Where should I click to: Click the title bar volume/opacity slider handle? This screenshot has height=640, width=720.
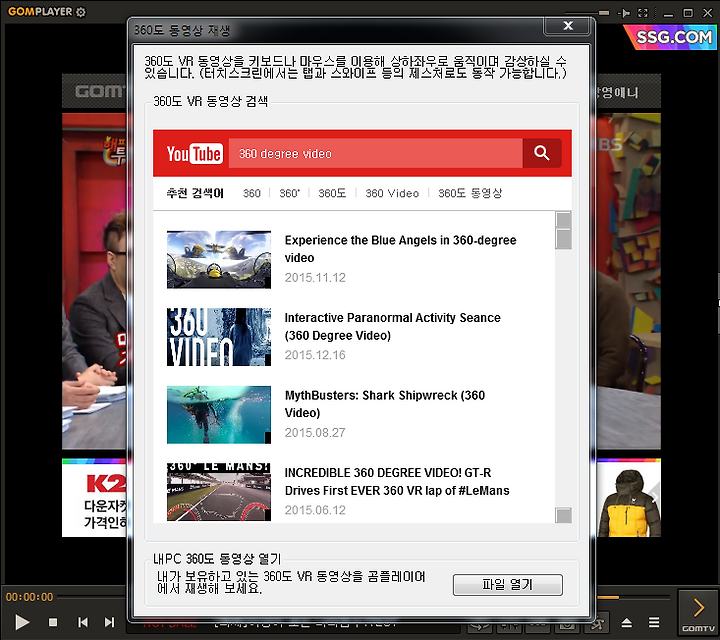pos(604,13)
